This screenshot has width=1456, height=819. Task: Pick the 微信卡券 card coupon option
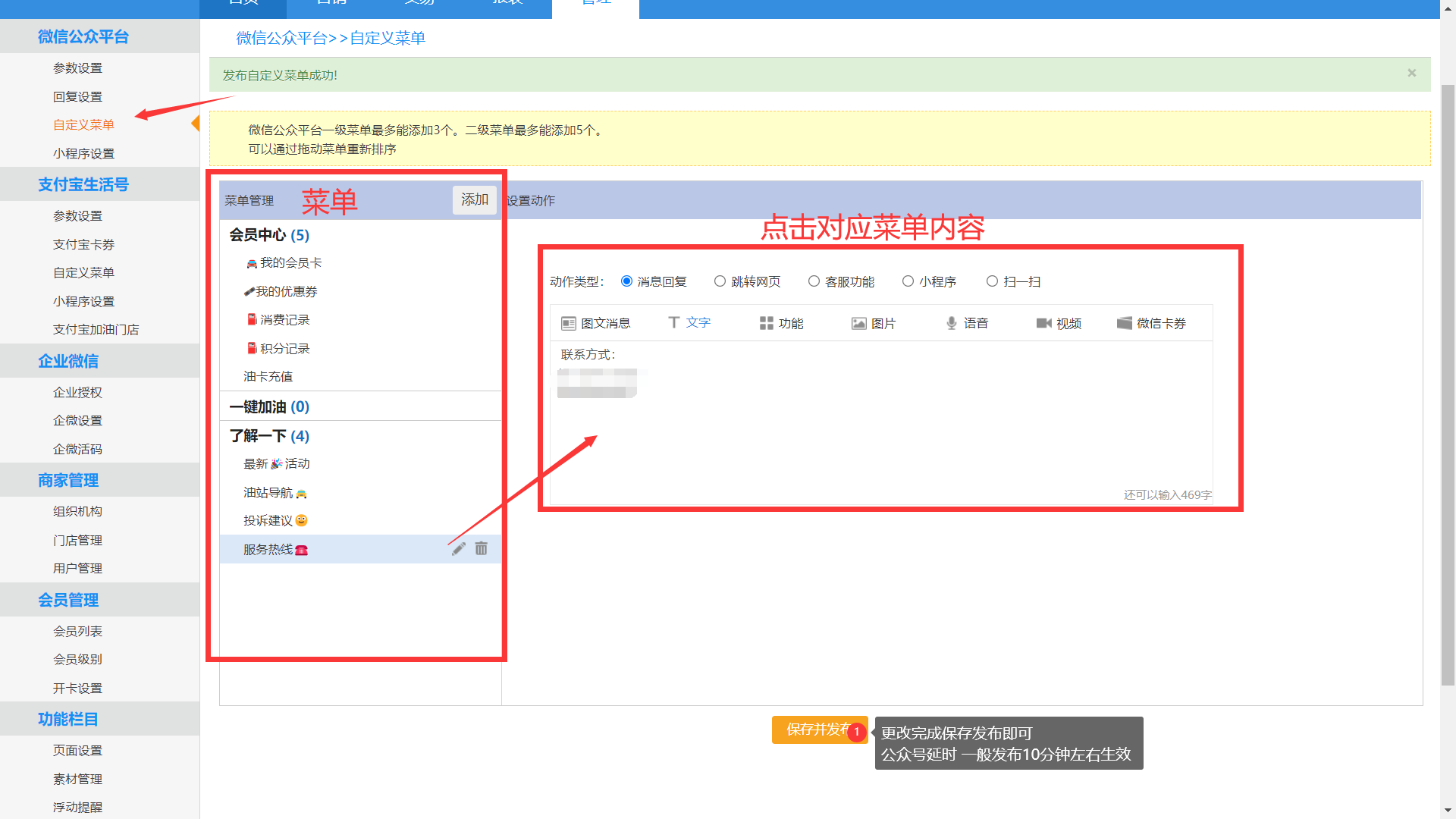pos(1125,324)
